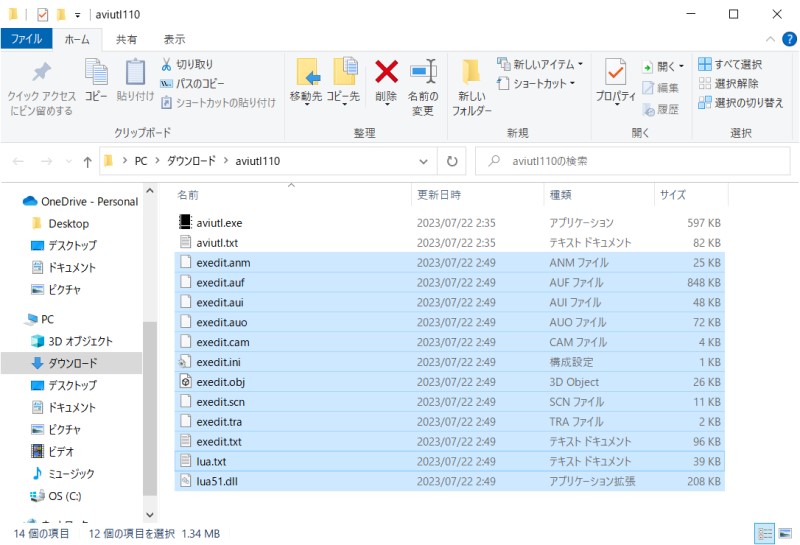
Task: Select OS (C:) drive in navigation pane
Action: 56,496
